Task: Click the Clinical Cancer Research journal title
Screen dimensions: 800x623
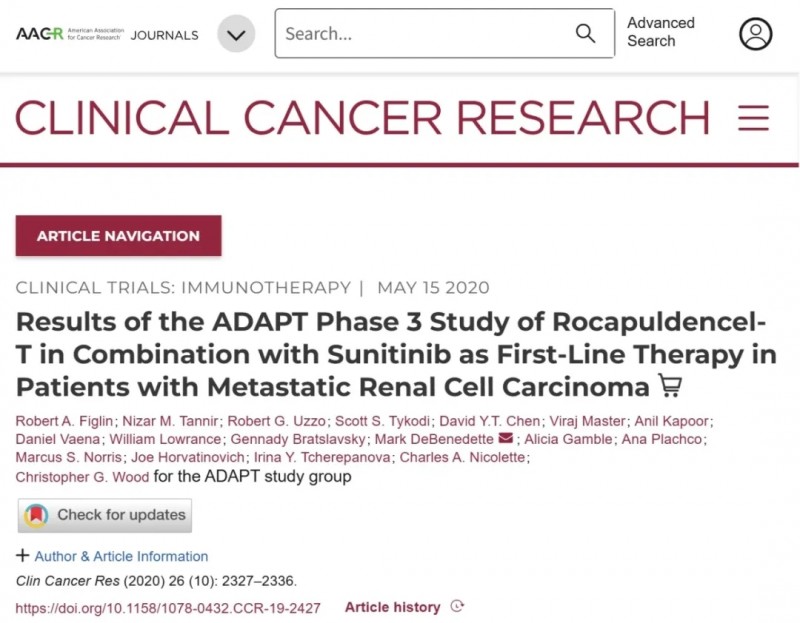Action: [x=362, y=118]
